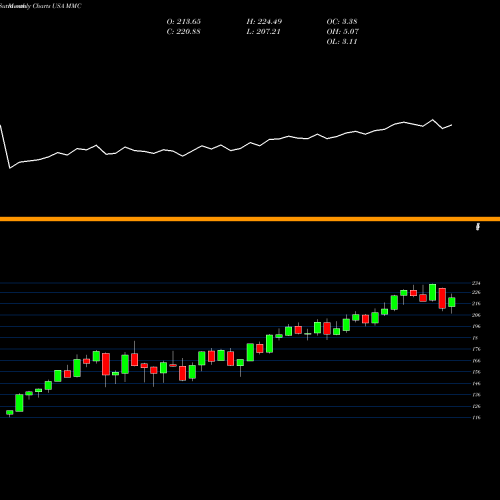Click the 216 price axis label
This screenshot has width=500, height=500.
point(476,304)
